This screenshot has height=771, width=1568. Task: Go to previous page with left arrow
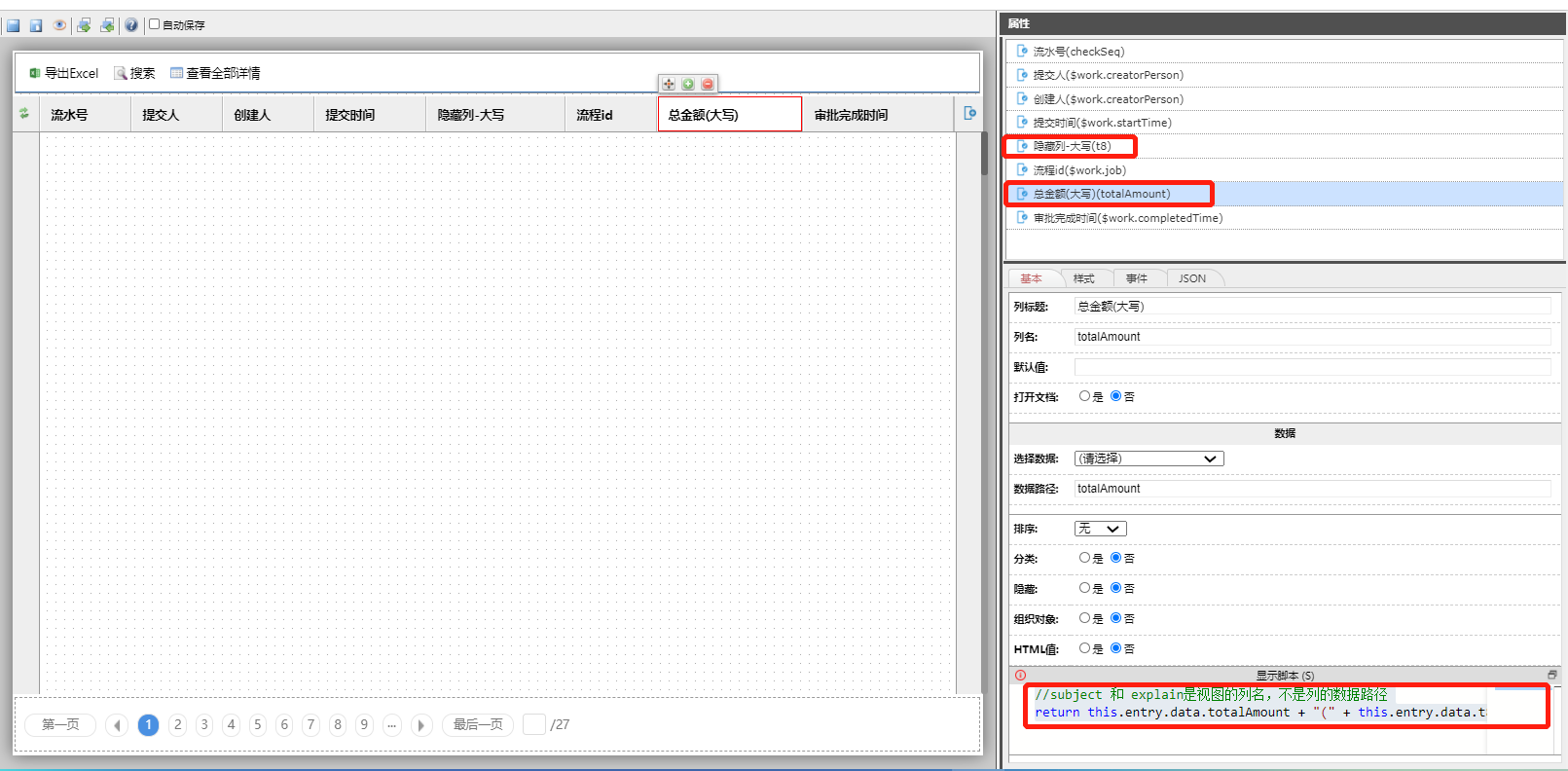click(x=117, y=725)
